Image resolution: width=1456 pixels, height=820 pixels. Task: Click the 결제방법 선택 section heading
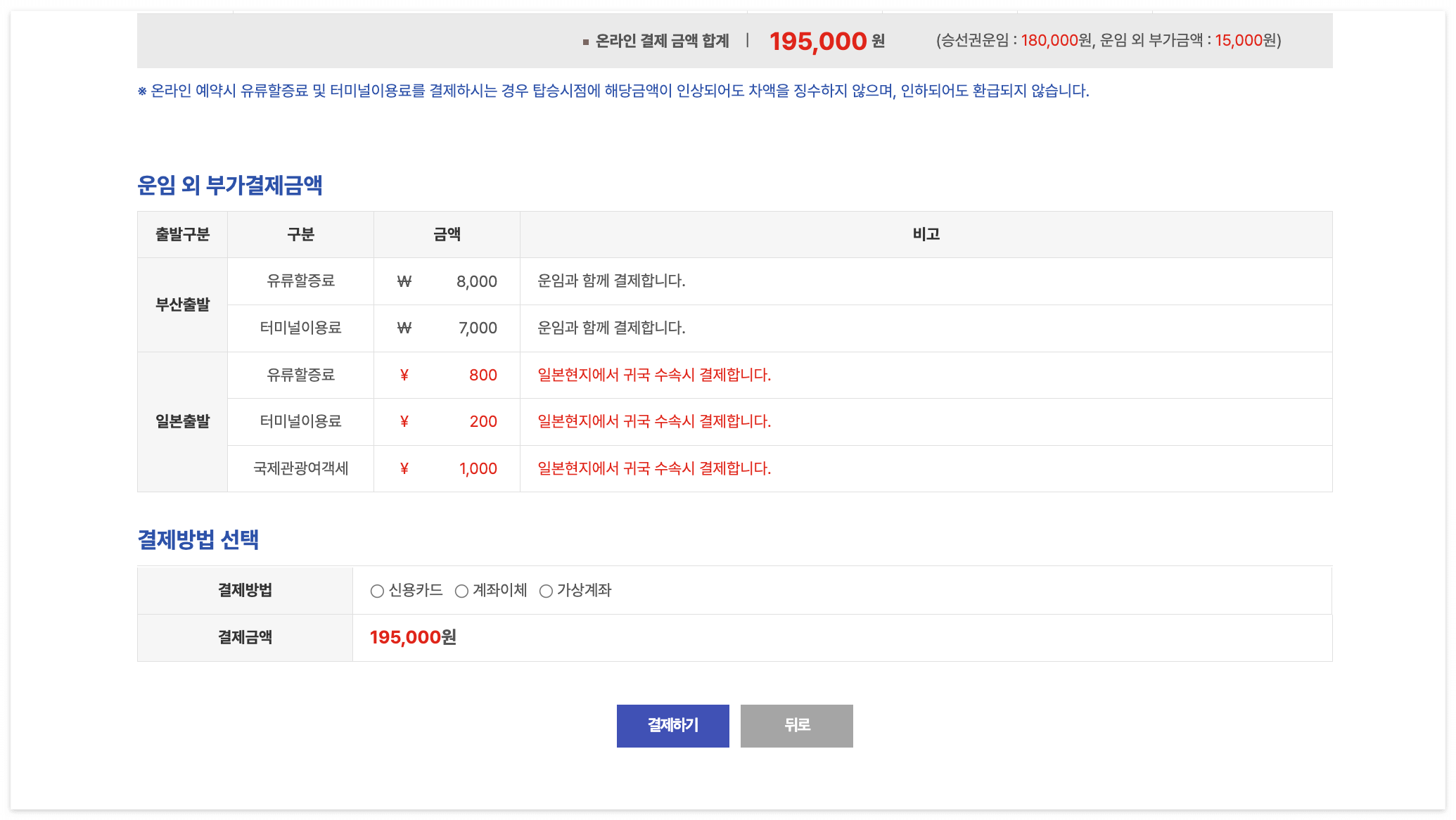click(199, 539)
